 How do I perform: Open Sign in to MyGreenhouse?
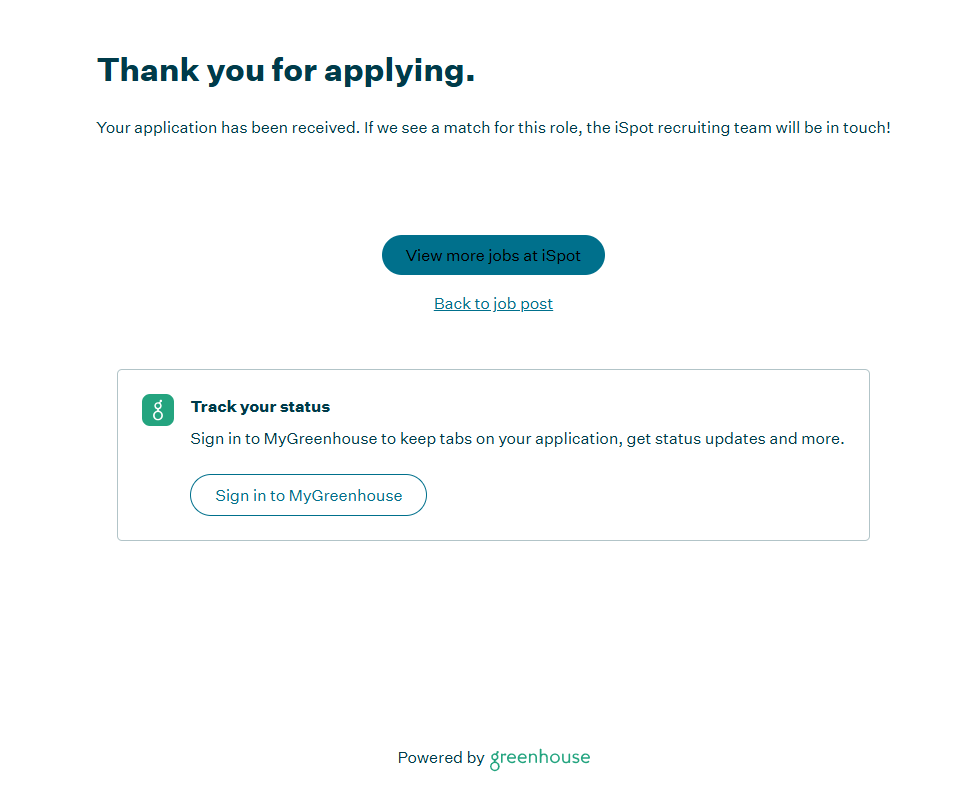click(x=308, y=496)
